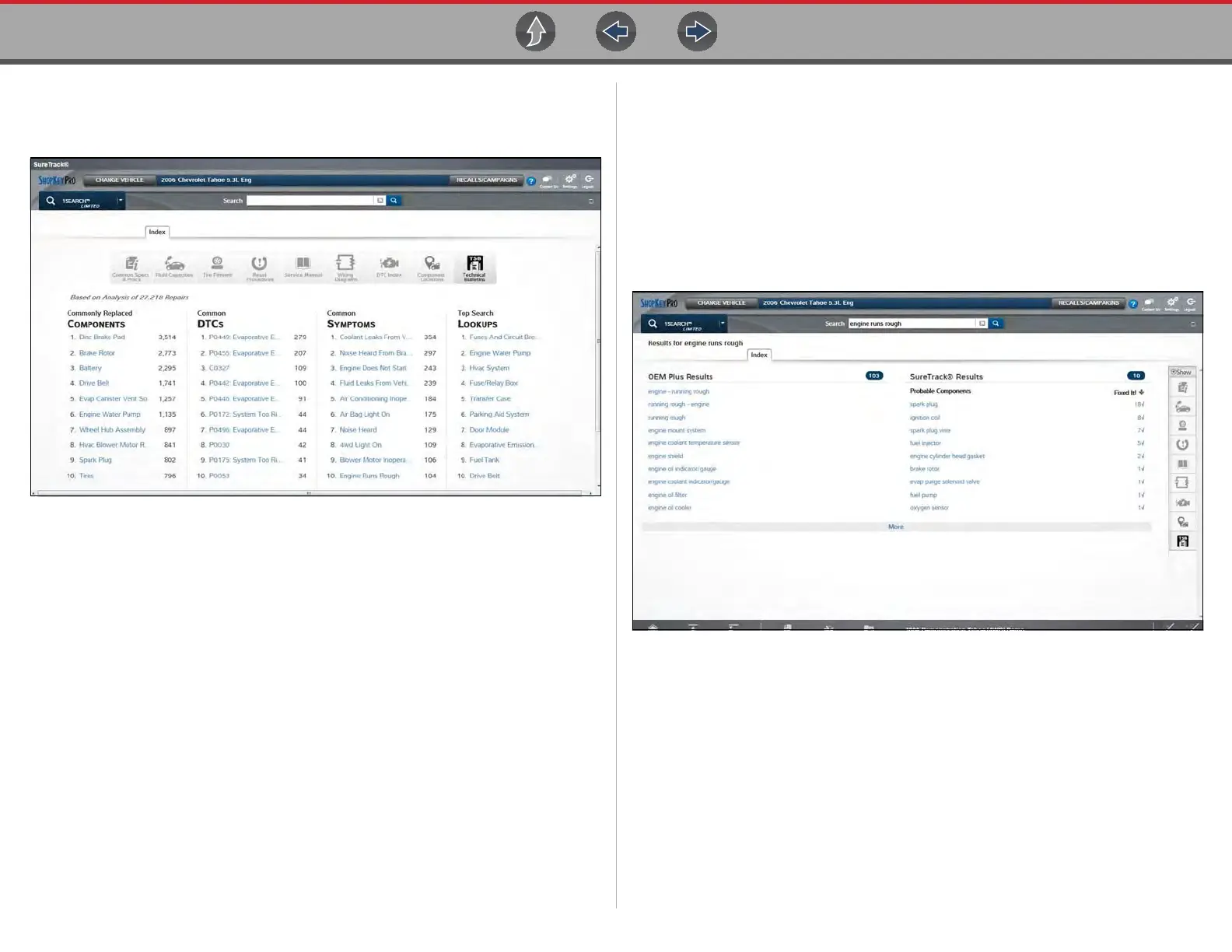Open Settings gear in SureTrack home screen
Screen dimensions: 1232x952
click(x=570, y=180)
